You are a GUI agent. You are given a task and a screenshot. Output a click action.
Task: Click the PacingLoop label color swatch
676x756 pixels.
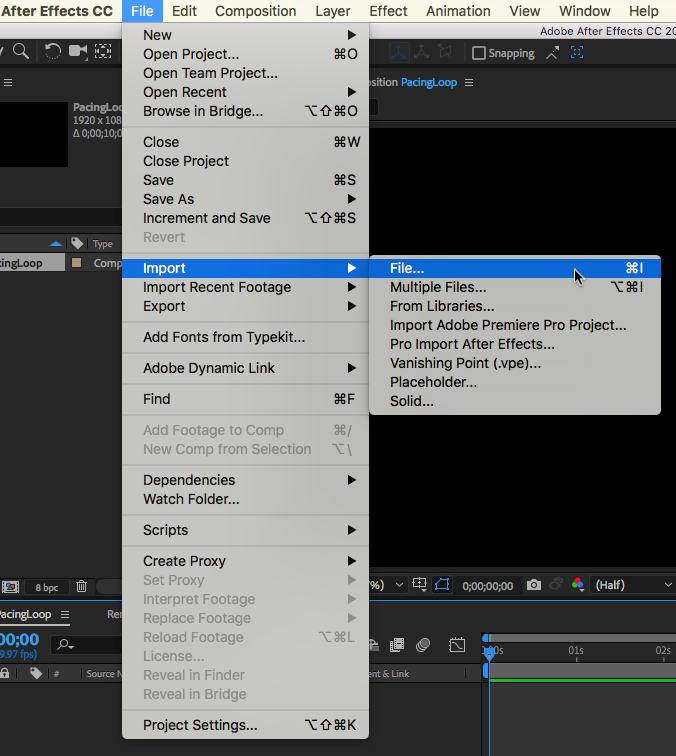click(76, 263)
